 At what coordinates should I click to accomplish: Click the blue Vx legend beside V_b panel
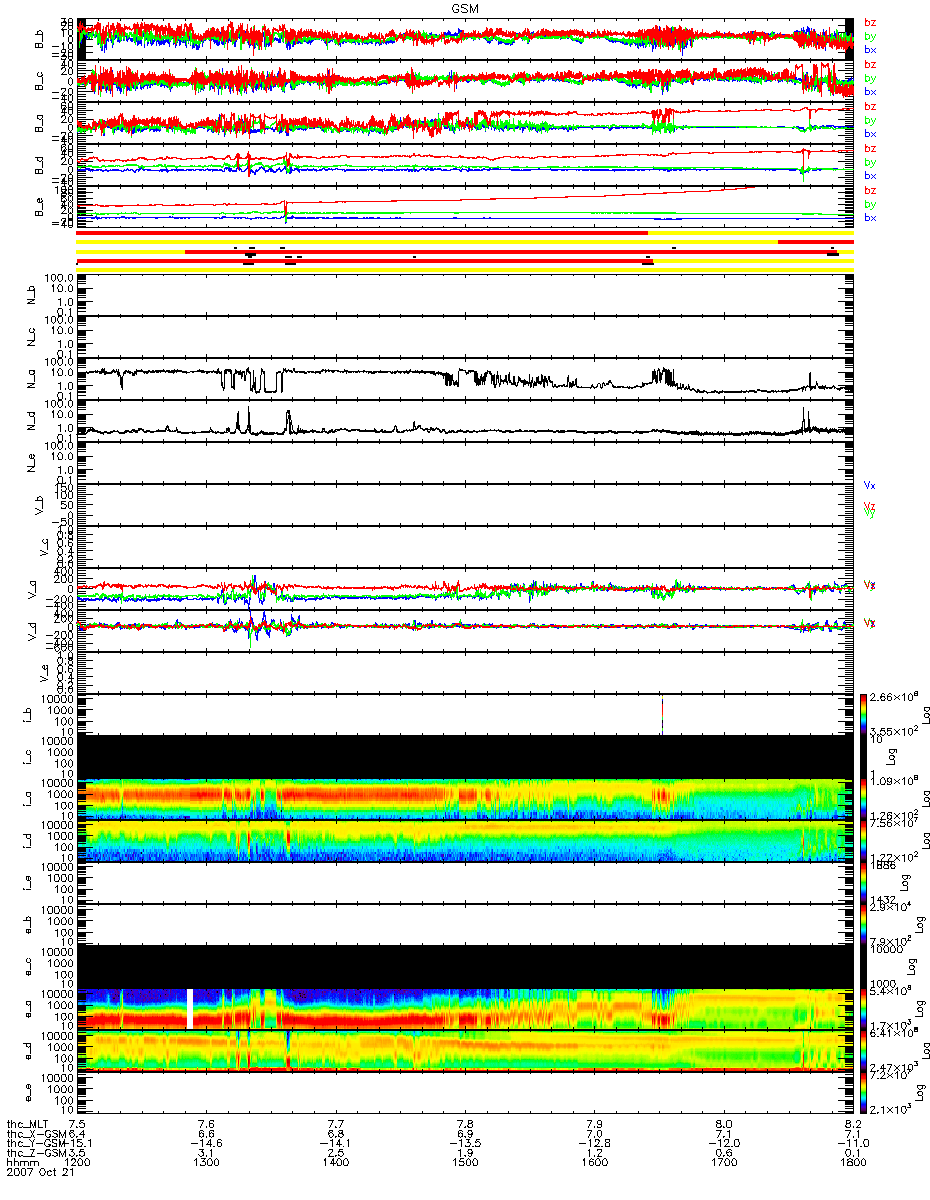click(869, 484)
